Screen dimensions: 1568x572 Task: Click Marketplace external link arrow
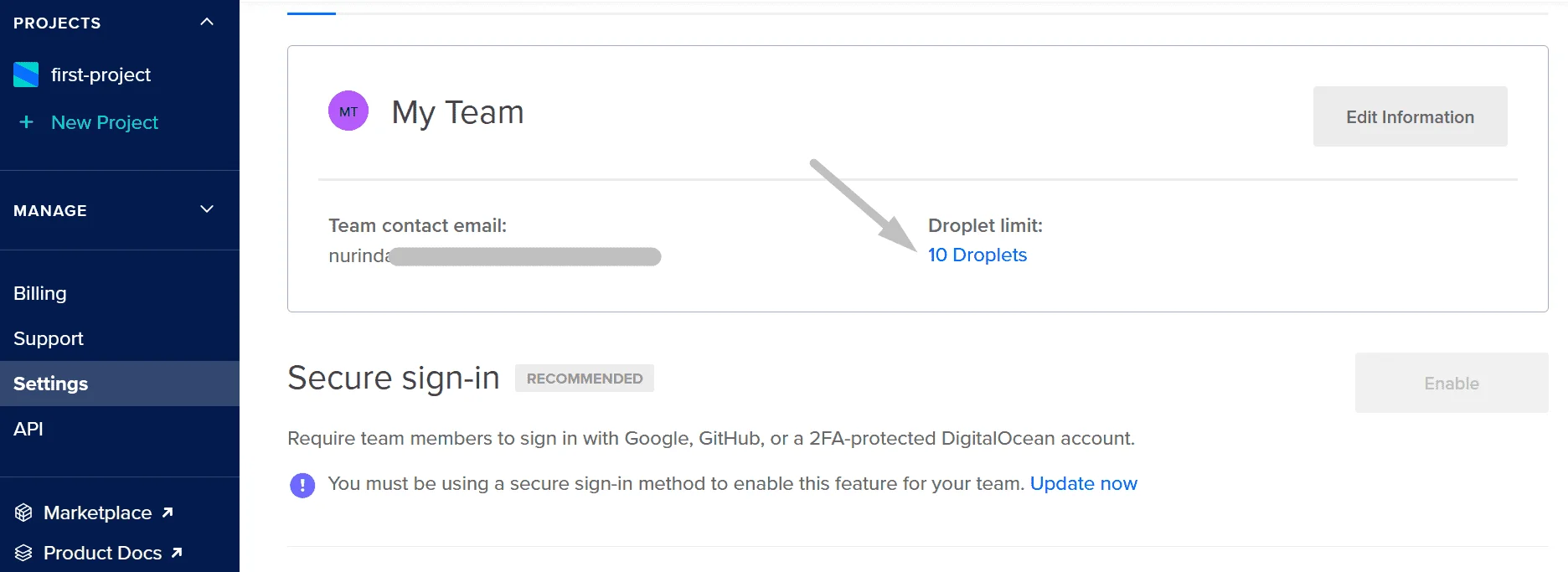pos(168,512)
